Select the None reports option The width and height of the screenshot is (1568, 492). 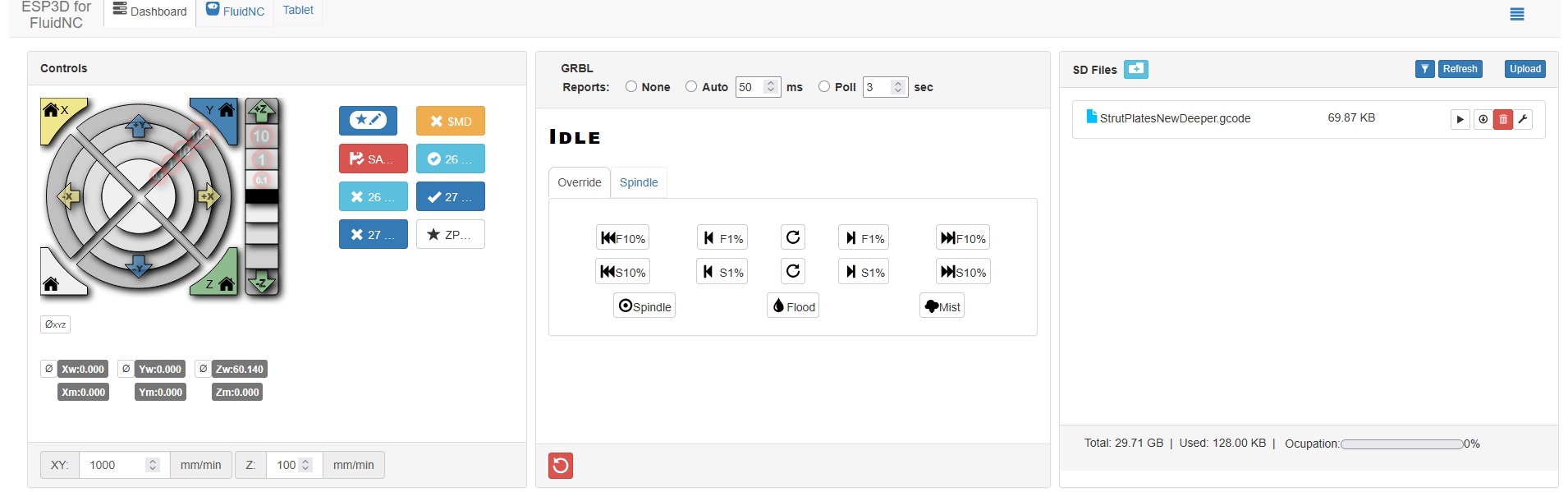pyautogui.click(x=631, y=86)
